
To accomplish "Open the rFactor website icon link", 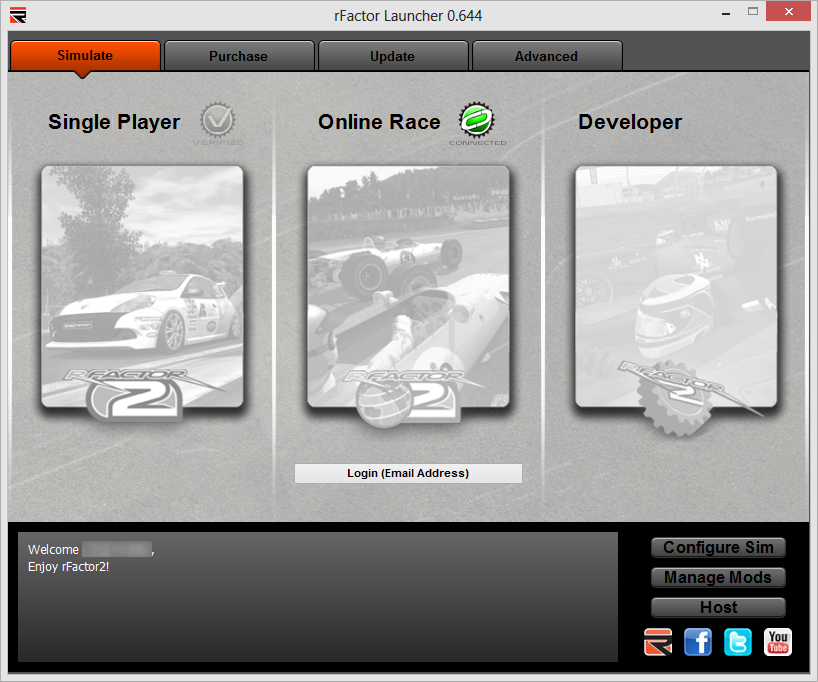I will tap(658, 642).
